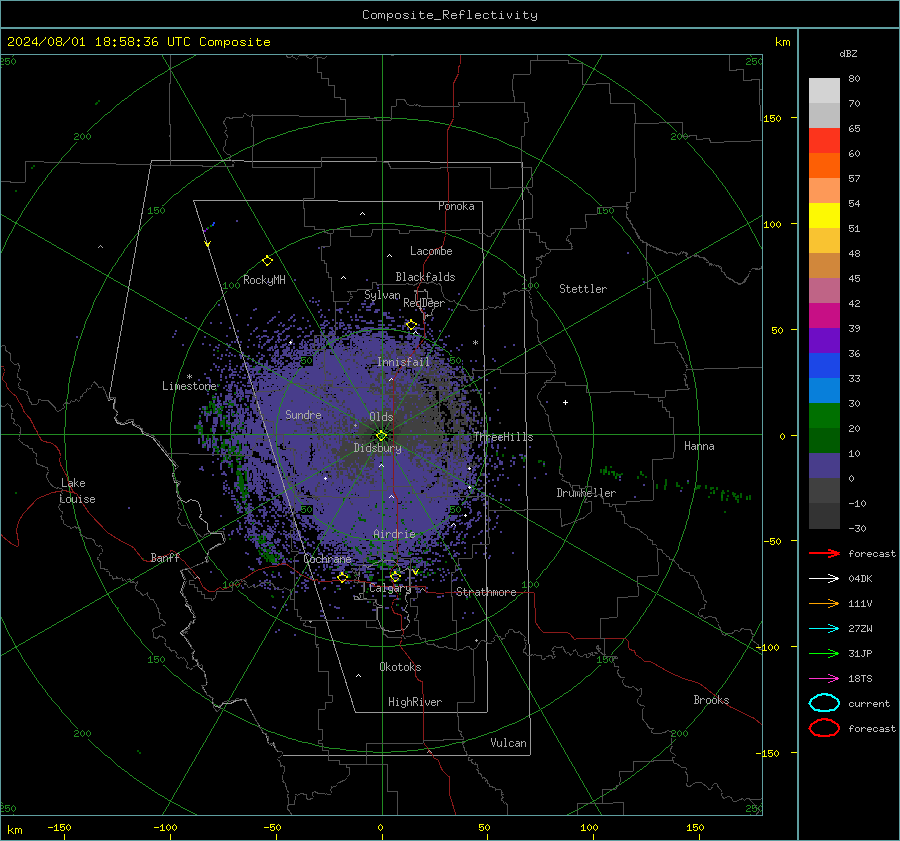Click the Stettler city label
Image resolution: width=900 pixels, height=841 pixels.
coord(583,289)
